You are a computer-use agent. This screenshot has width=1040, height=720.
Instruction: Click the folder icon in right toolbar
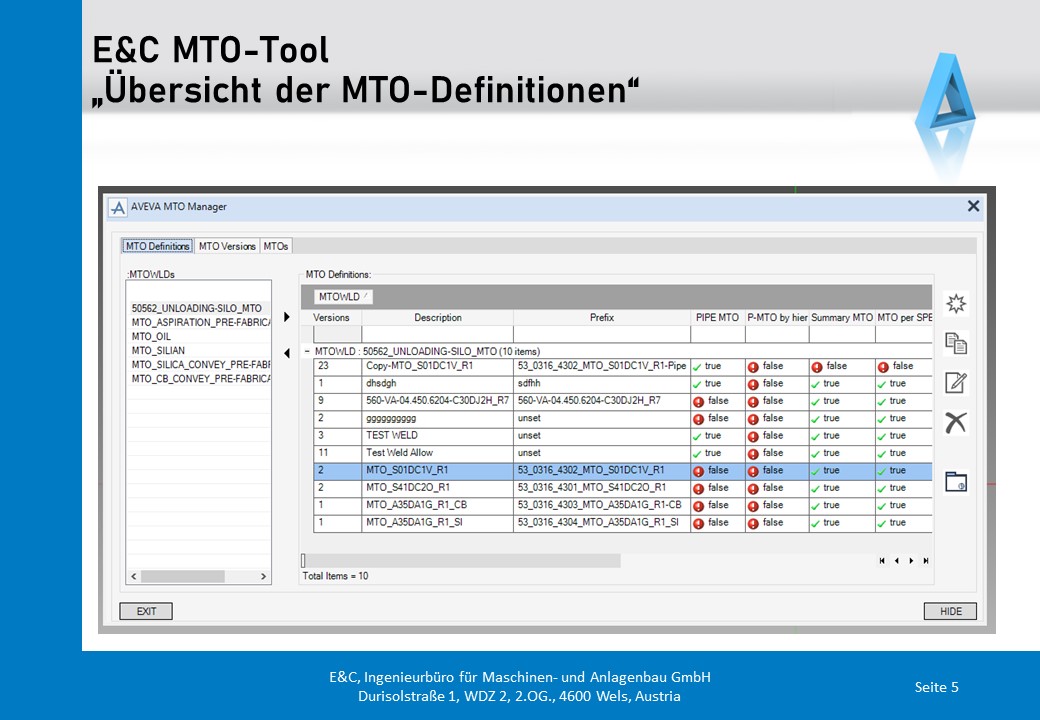coord(956,481)
